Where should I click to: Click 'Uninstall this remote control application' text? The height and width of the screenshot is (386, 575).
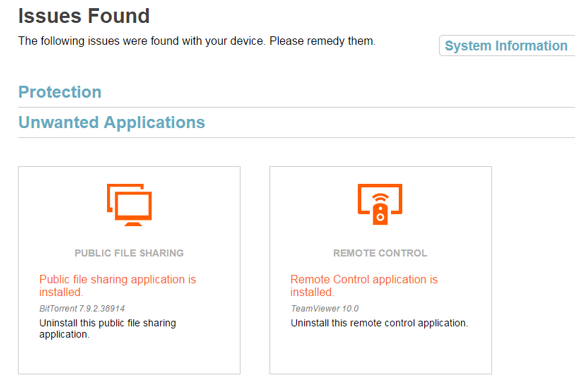pyautogui.click(x=380, y=323)
